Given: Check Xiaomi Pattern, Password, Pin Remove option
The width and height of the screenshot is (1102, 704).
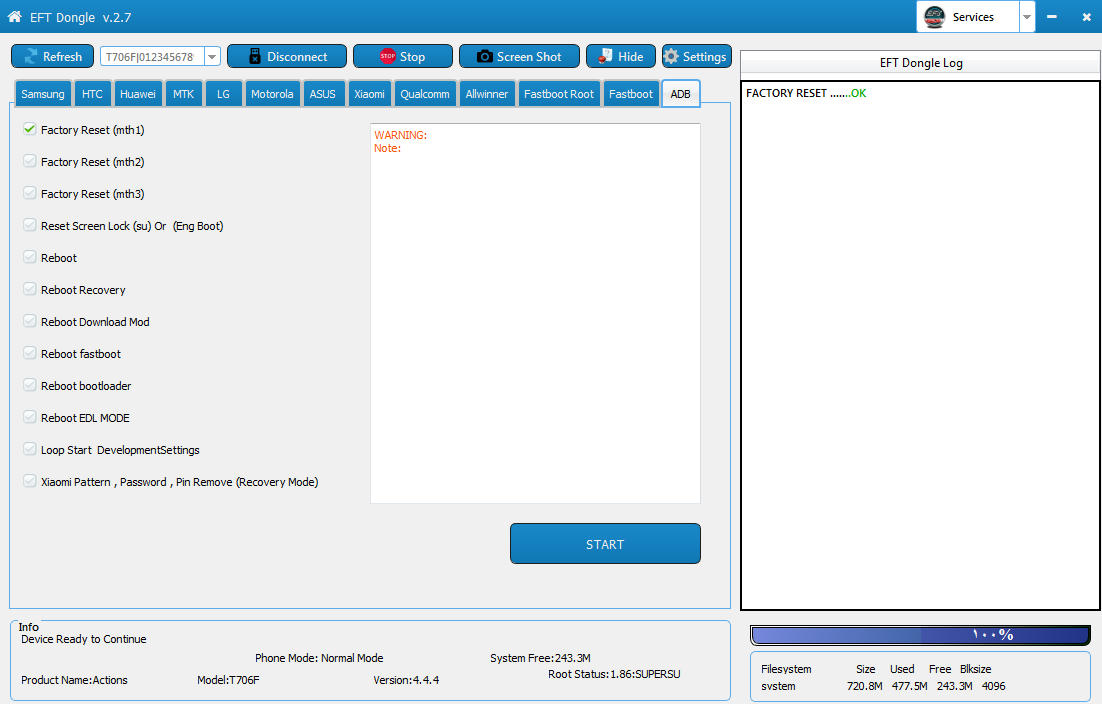Looking at the screenshot, I should (30, 481).
